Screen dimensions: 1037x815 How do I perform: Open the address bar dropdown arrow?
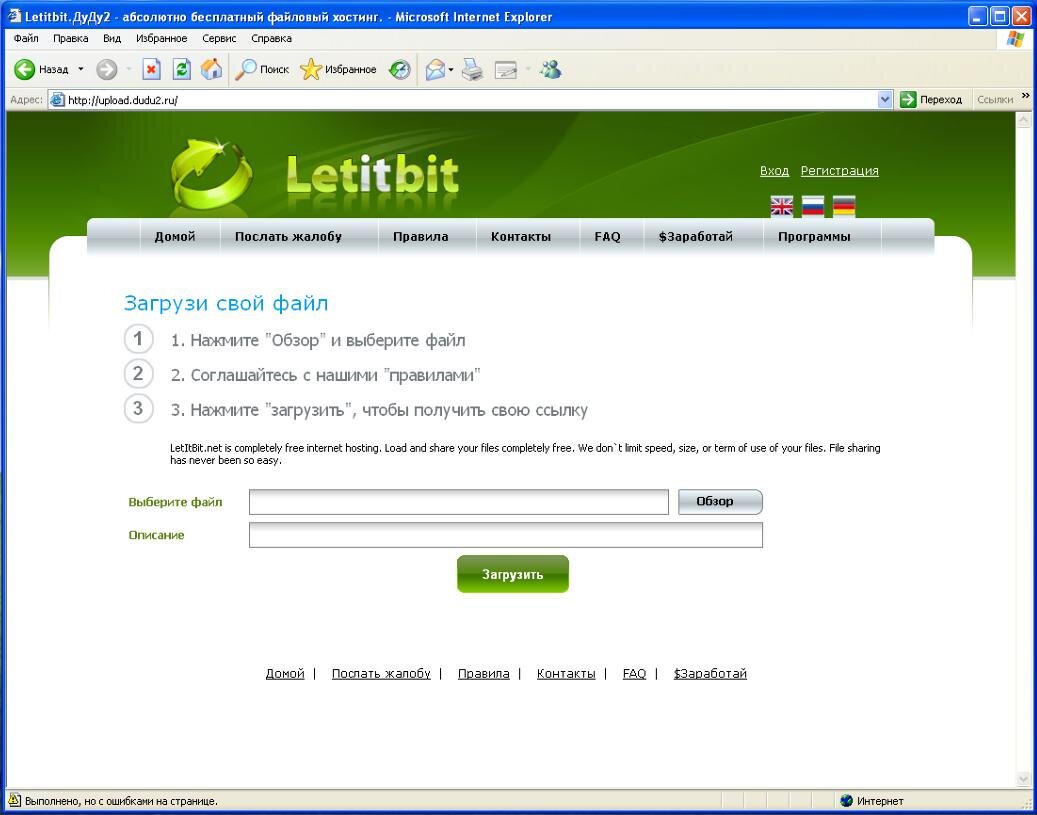click(885, 99)
